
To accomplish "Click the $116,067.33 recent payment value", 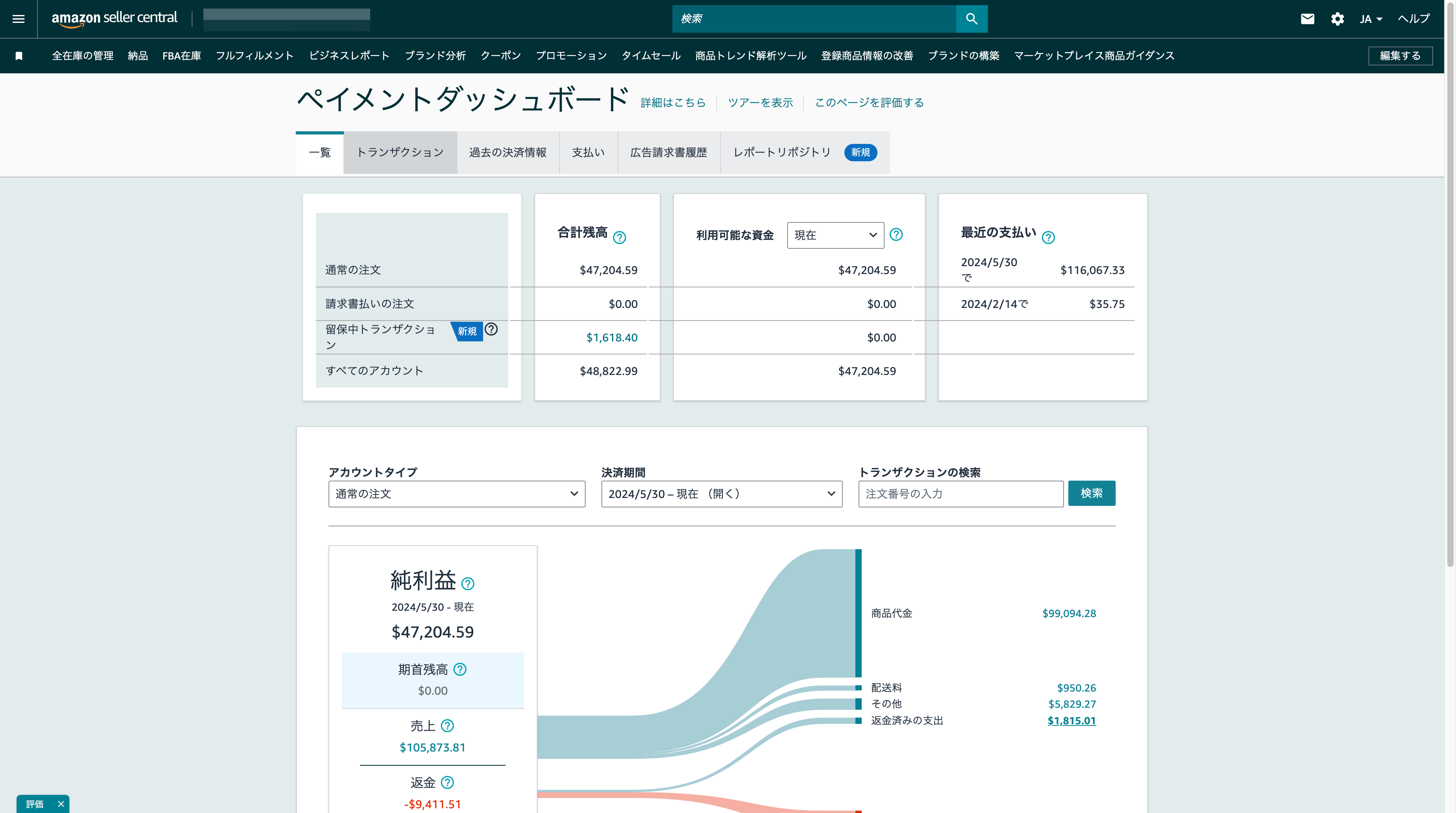I will 1092,270.
